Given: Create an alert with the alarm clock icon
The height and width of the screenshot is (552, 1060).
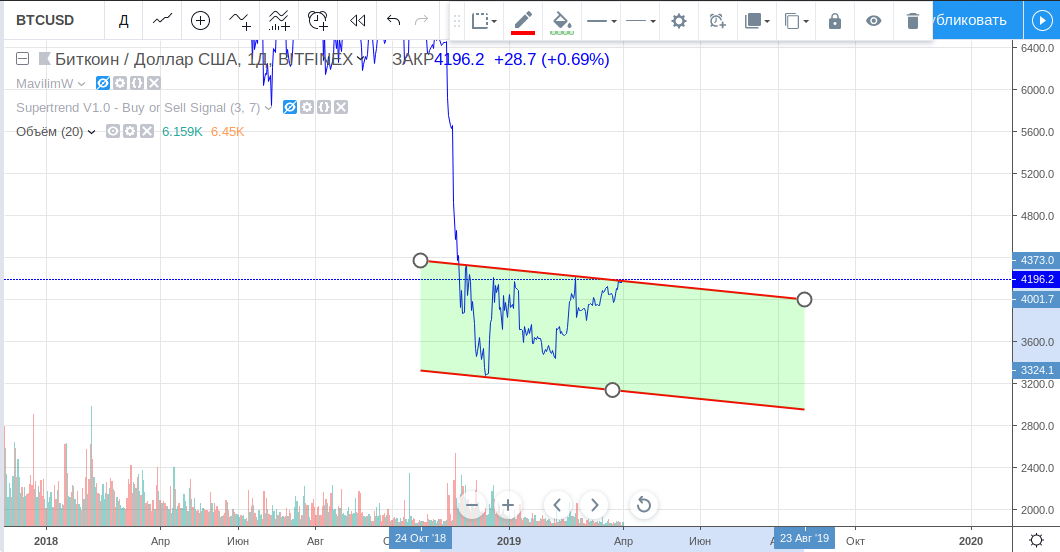Looking at the screenshot, I should [318, 20].
